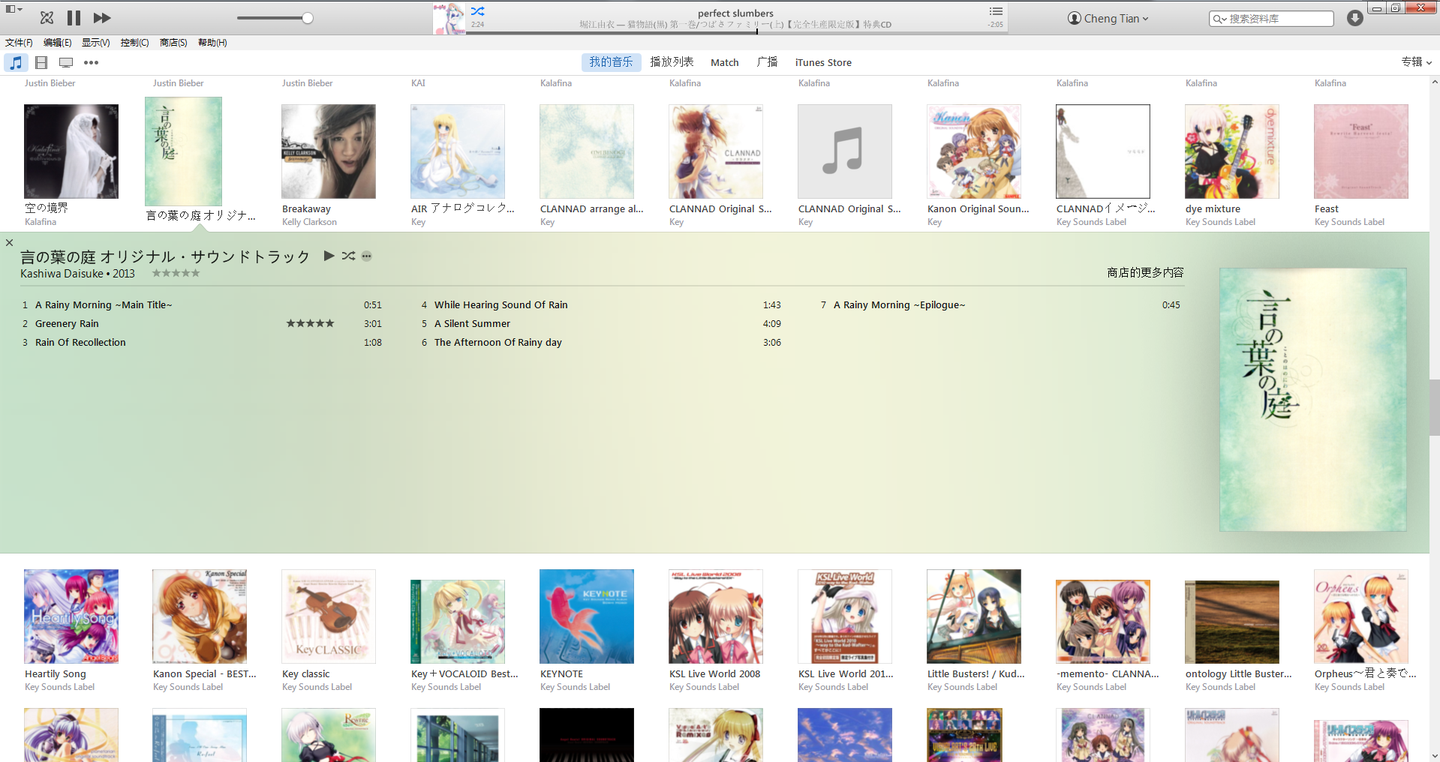Switch to the 播放列表 tab
The width and height of the screenshot is (1440, 762).
(672, 62)
